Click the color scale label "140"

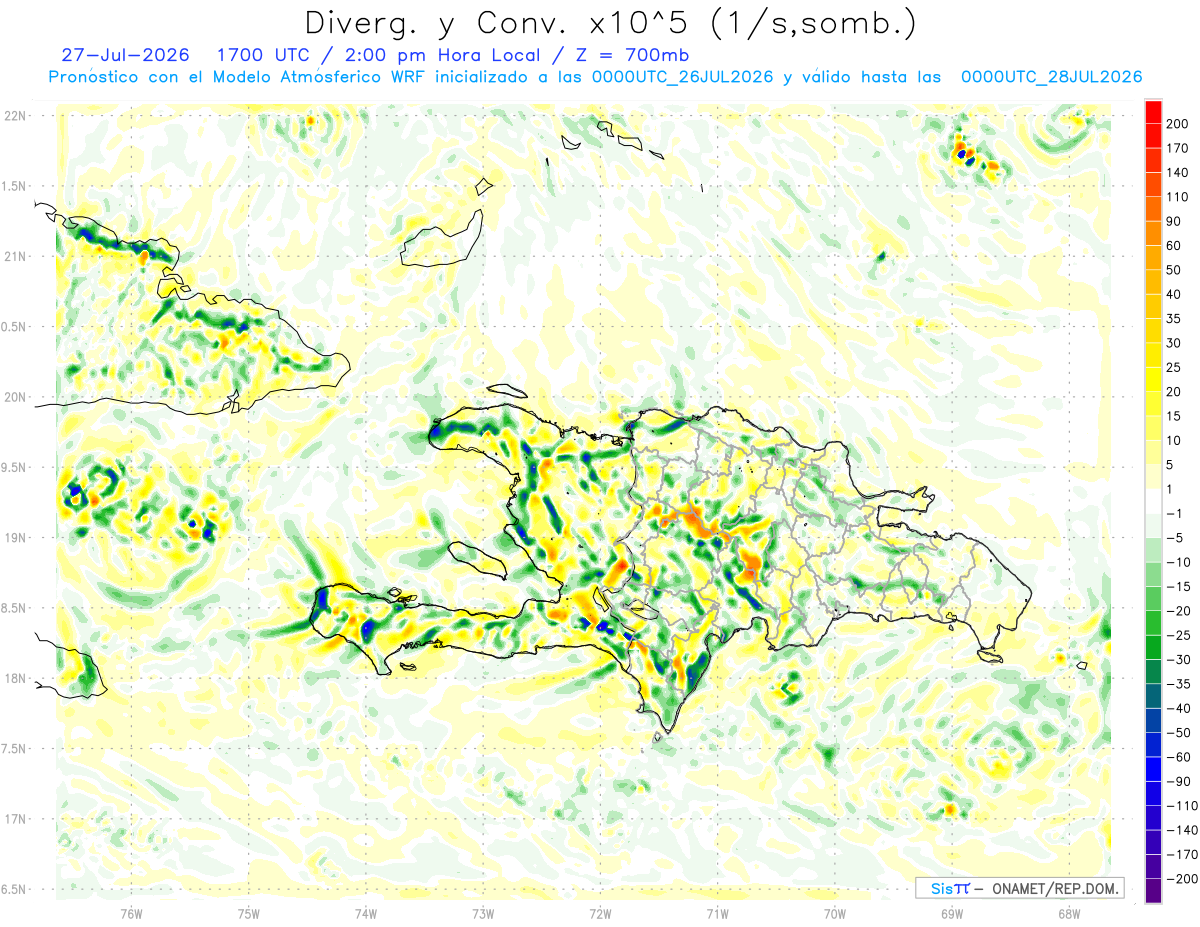click(x=1178, y=172)
